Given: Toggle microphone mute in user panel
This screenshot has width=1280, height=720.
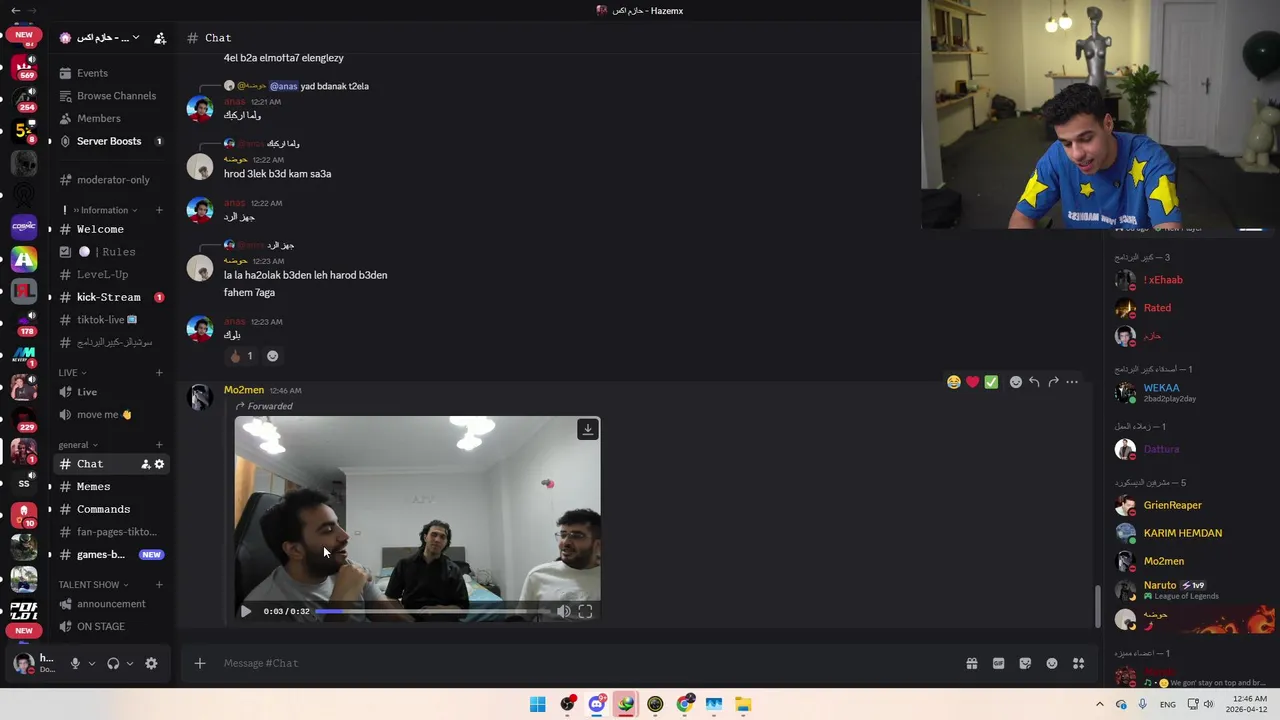Looking at the screenshot, I should tap(74, 663).
